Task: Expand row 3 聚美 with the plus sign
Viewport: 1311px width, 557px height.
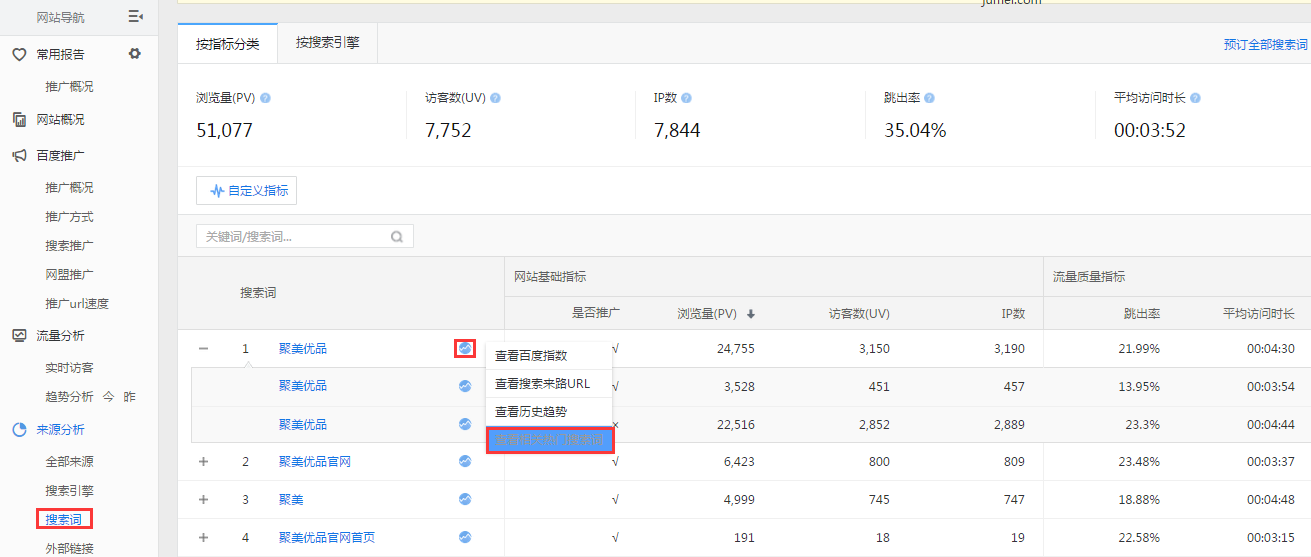Action: click(x=204, y=499)
